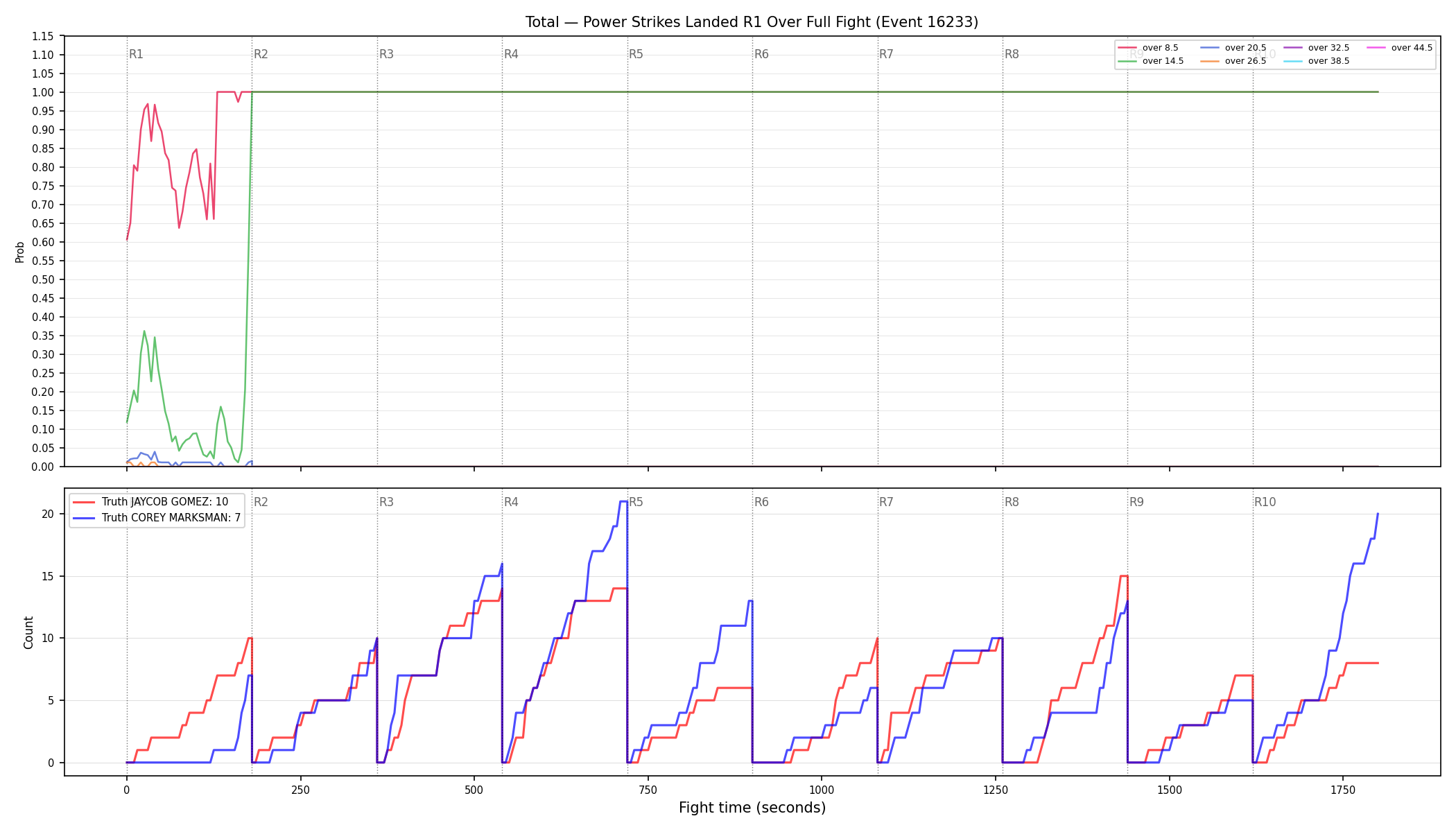Click the 1250 tick on the time axis
This screenshot has width=1456, height=832.
tap(996, 790)
